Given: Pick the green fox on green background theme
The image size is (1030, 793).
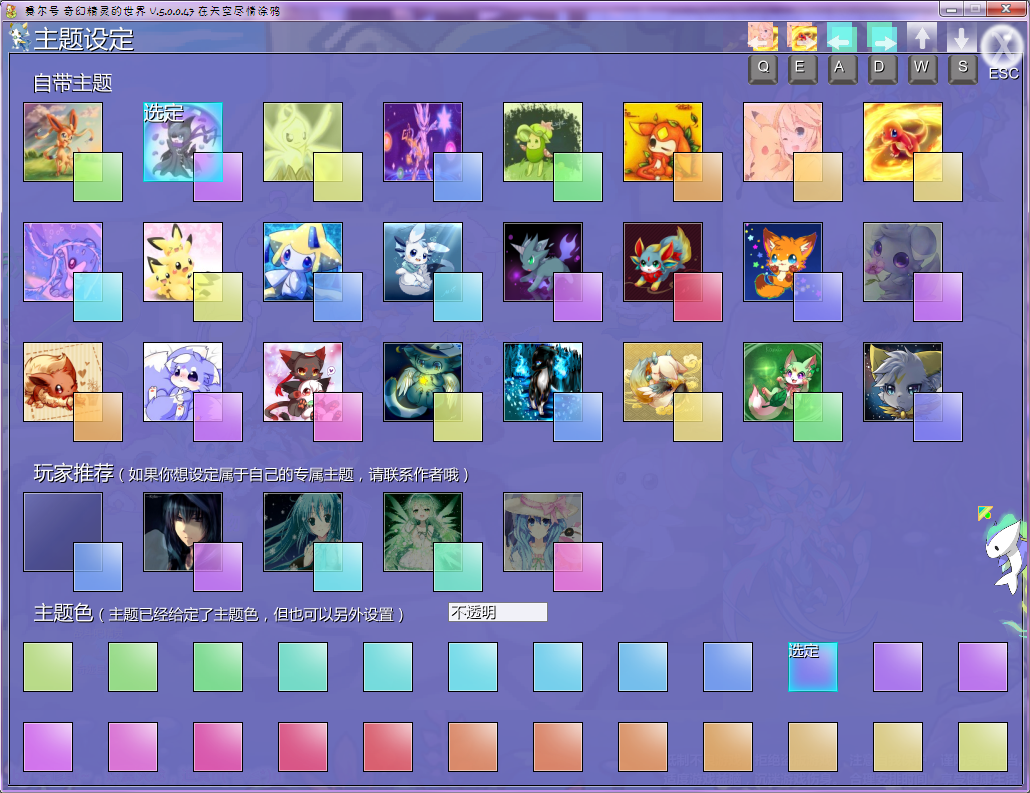Looking at the screenshot, I should point(783,382).
